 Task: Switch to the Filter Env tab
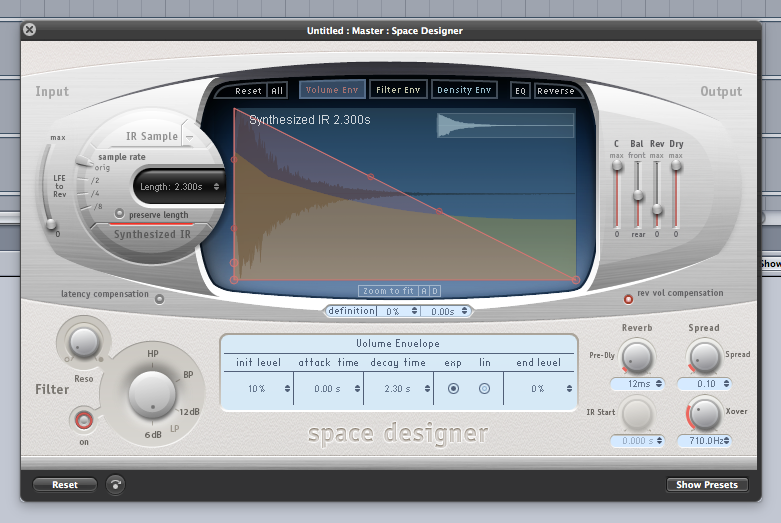click(398, 90)
